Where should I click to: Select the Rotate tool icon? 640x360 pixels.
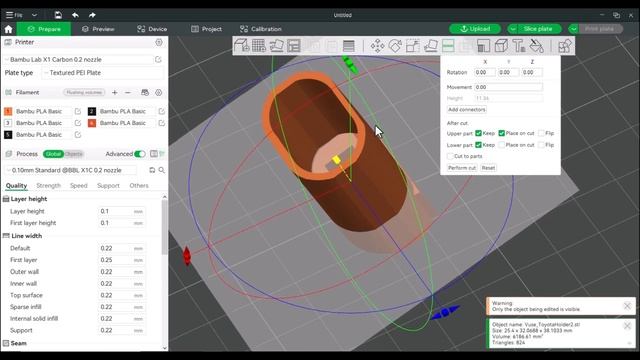coord(395,46)
